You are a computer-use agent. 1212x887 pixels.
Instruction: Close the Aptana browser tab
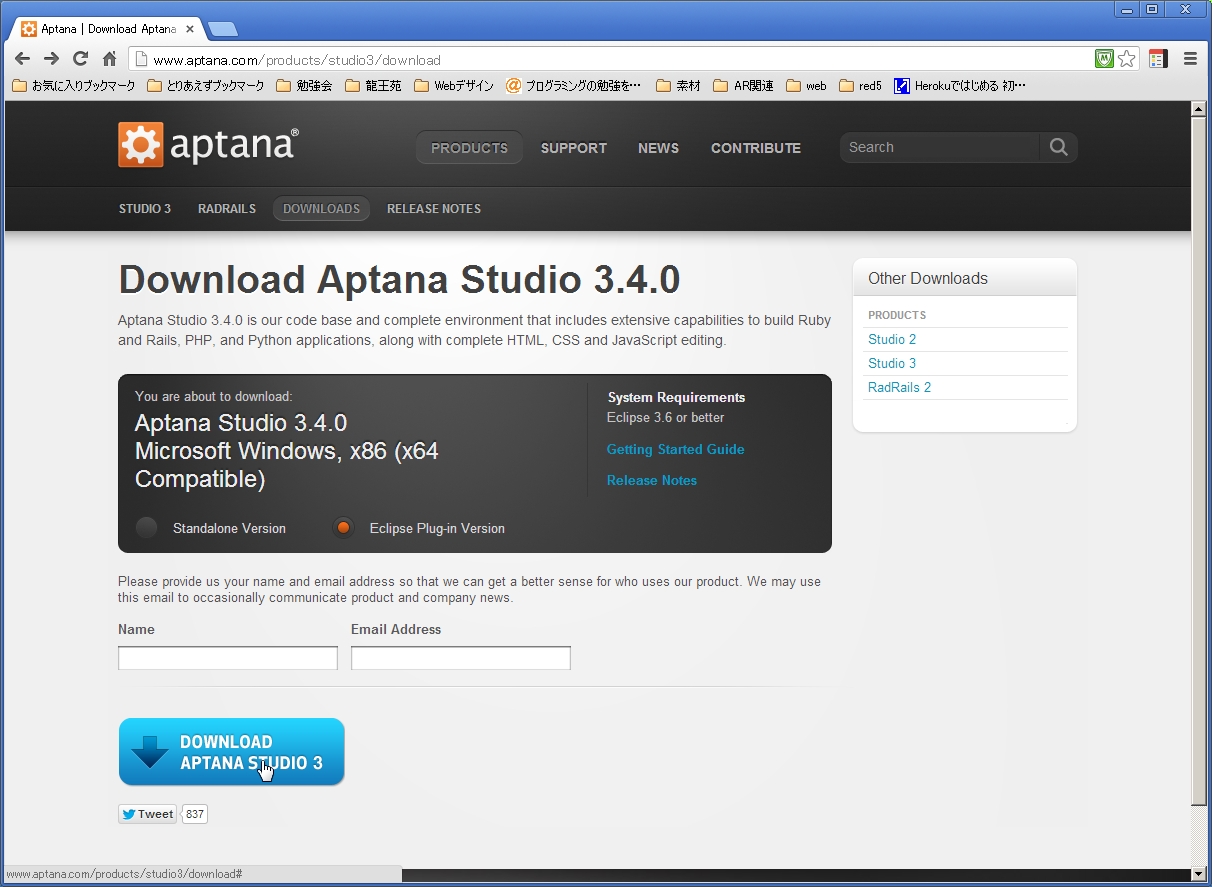(190, 29)
